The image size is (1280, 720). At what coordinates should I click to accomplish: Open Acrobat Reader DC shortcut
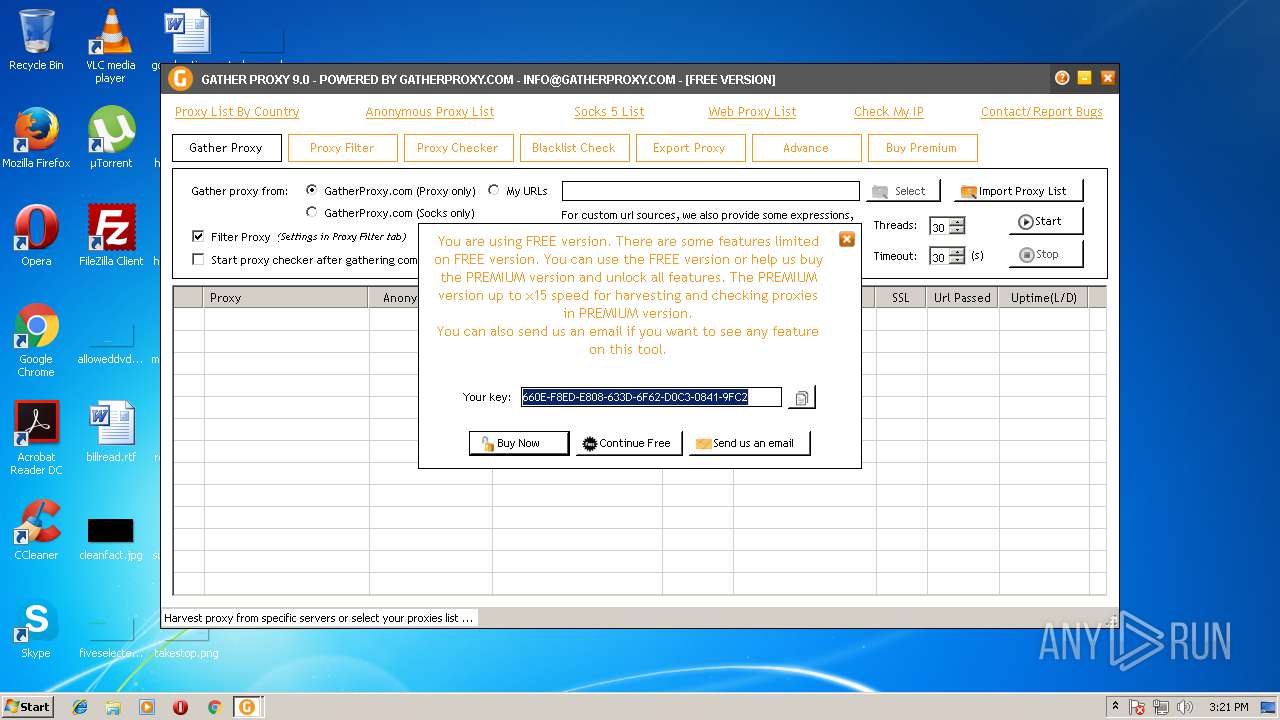[36, 438]
